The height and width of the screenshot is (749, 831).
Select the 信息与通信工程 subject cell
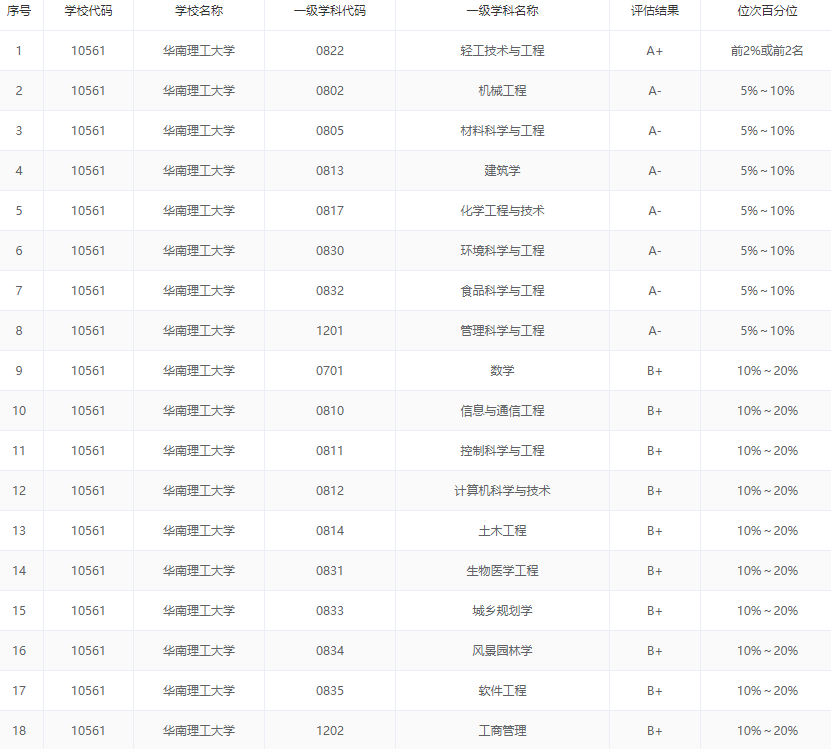[502, 411]
